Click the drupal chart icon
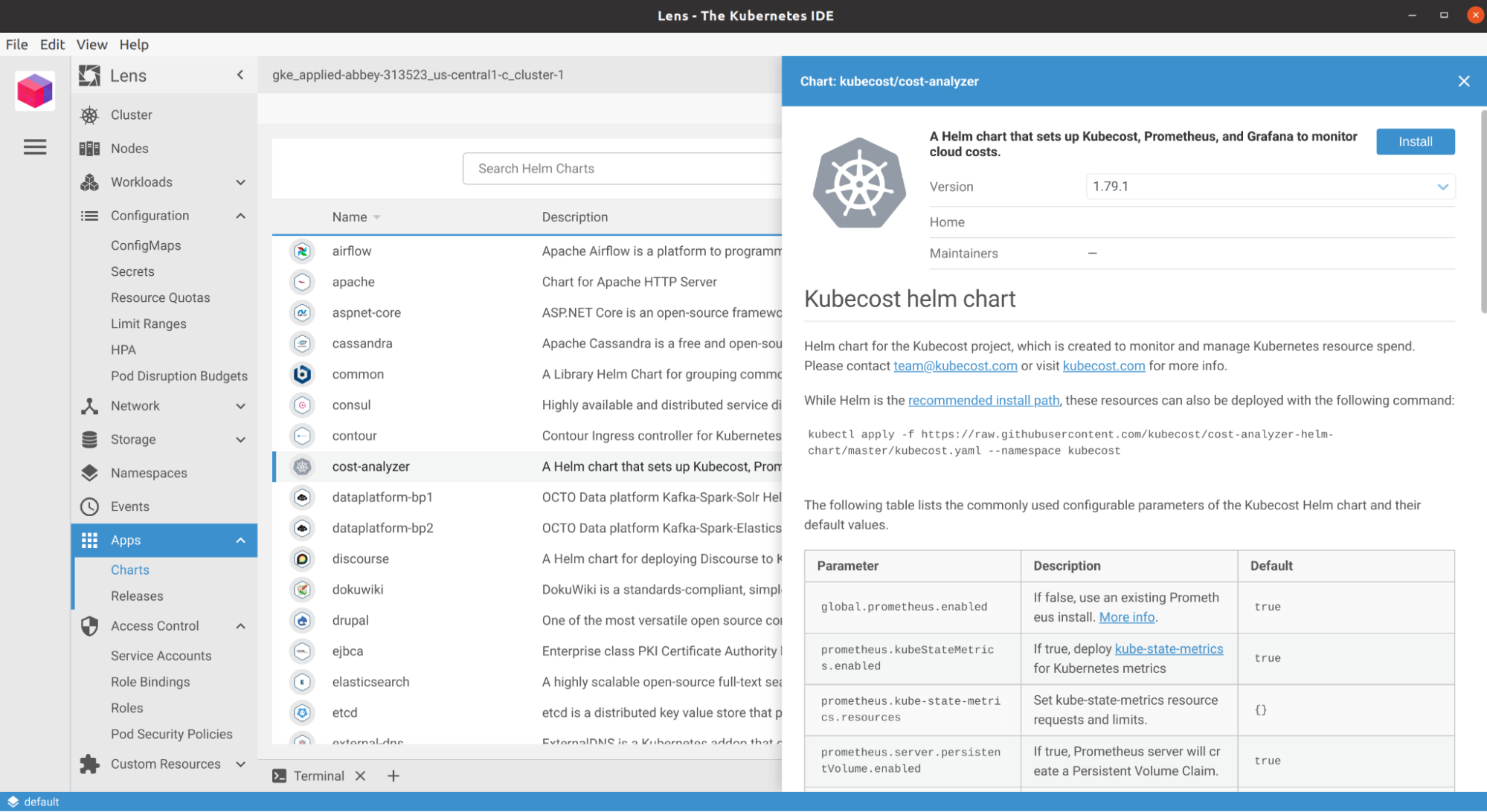 pyautogui.click(x=302, y=620)
